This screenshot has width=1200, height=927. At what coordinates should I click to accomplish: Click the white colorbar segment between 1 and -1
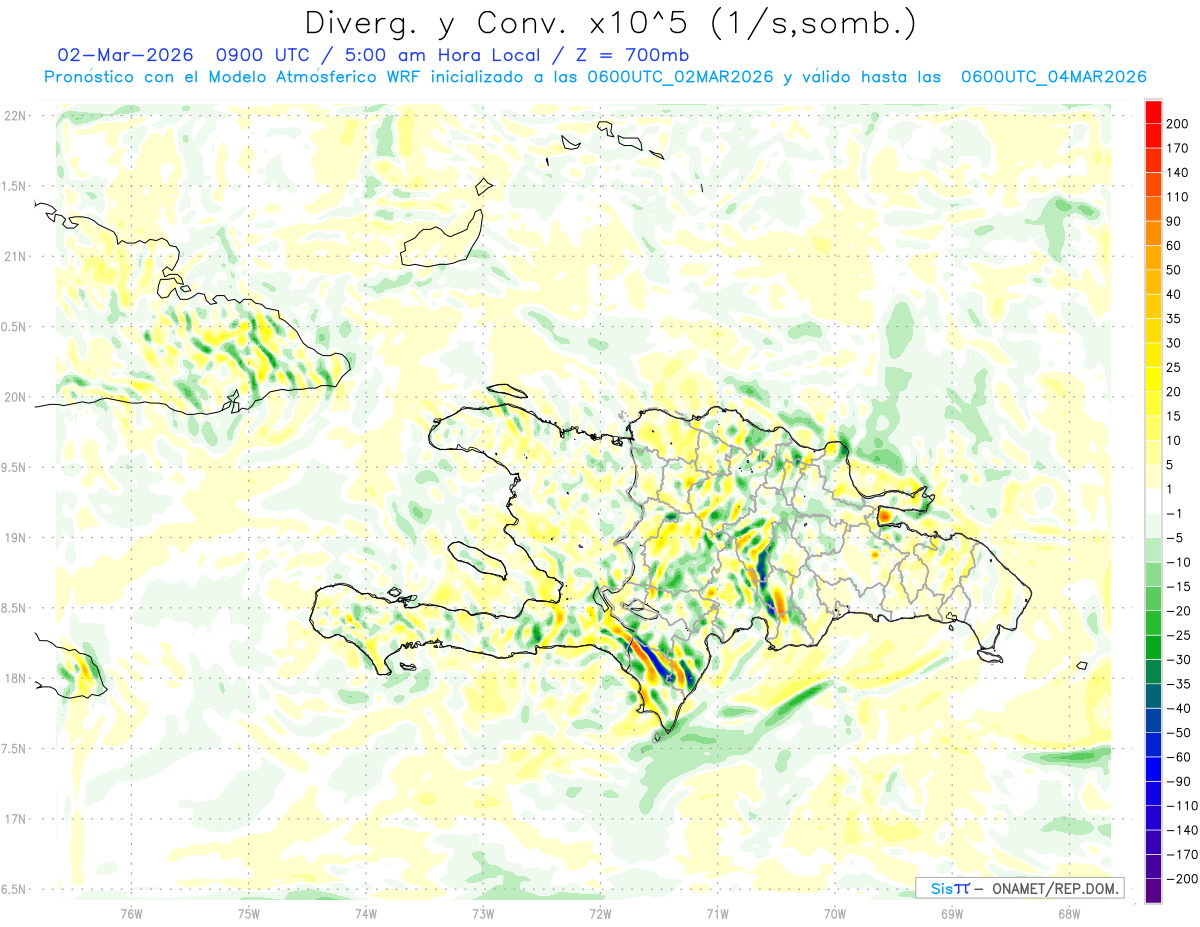1153,501
